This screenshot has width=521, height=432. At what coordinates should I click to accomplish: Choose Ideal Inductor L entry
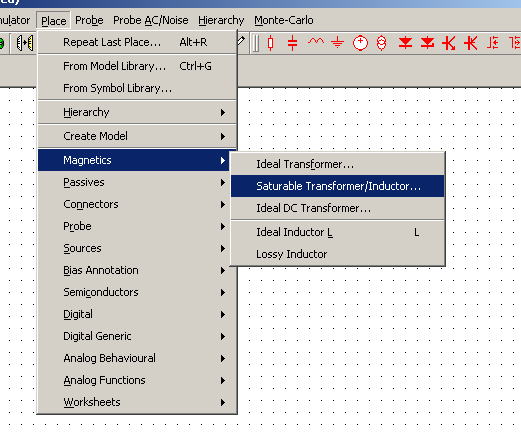tap(338, 232)
